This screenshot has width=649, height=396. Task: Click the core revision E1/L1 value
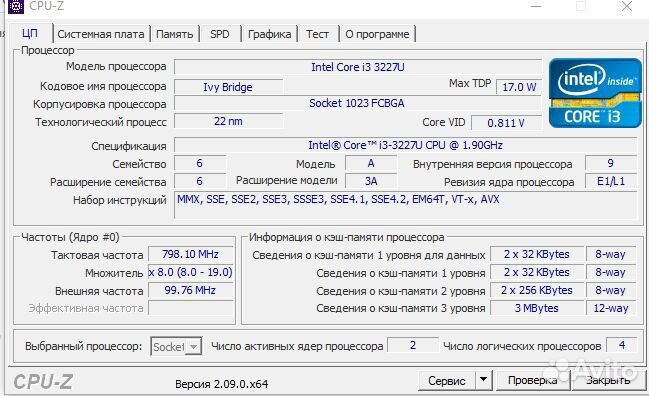click(611, 181)
